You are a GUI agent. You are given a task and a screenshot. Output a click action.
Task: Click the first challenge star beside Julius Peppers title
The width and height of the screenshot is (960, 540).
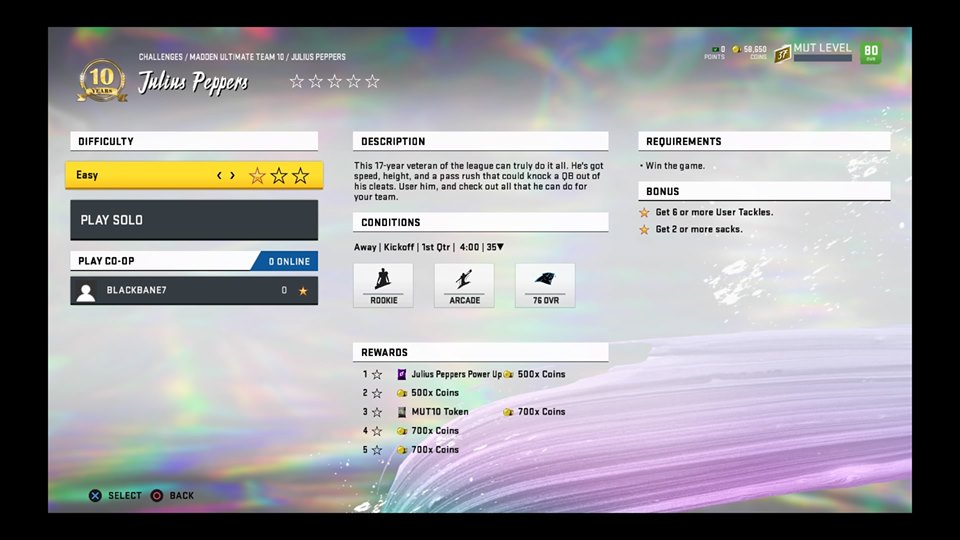(x=297, y=81)
